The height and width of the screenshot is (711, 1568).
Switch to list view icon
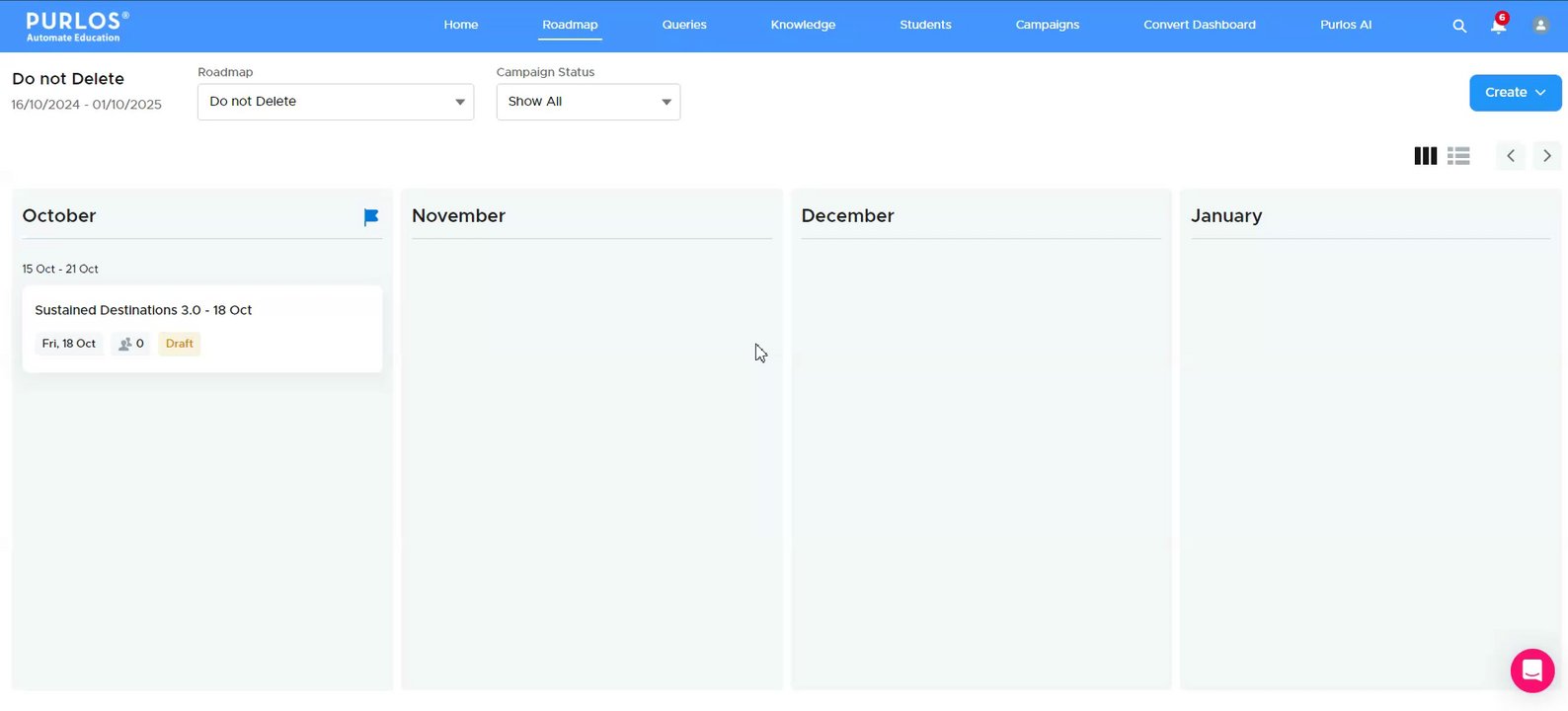pyautogui.click(x=1458, y=156)
